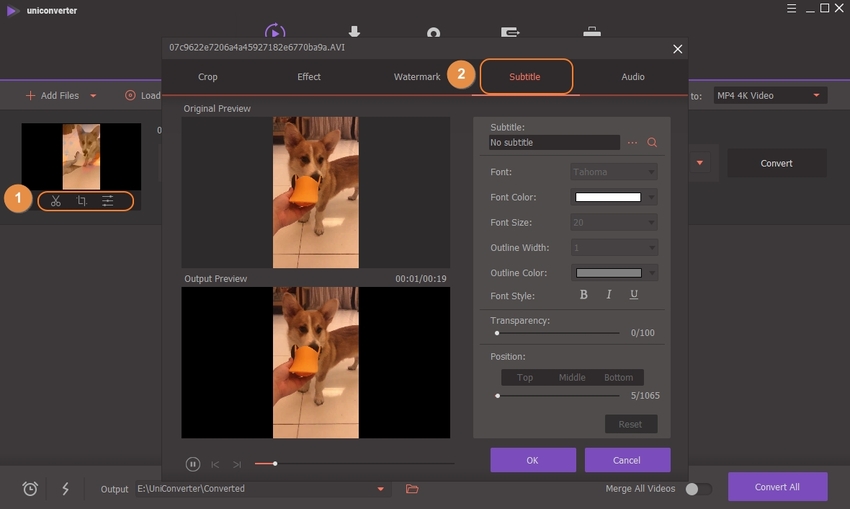Toggle the Merge All Videos switch

point(698,489)
